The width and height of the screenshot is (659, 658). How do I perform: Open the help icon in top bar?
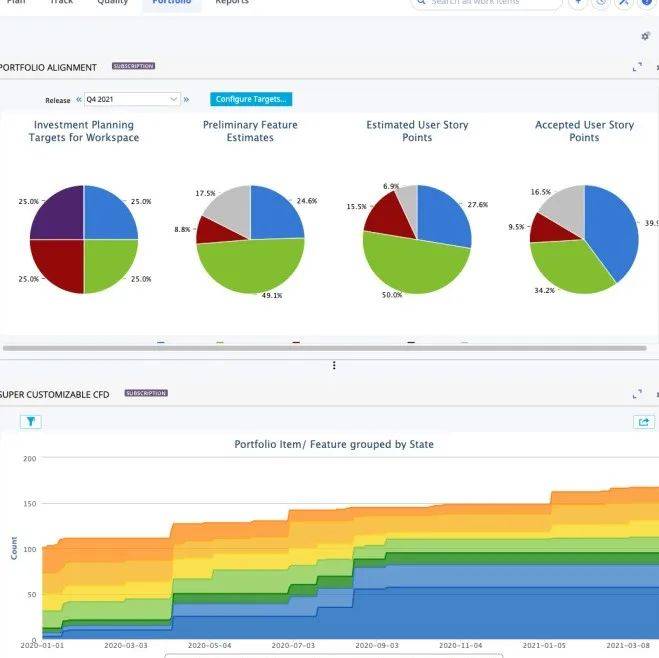[647, 3]
